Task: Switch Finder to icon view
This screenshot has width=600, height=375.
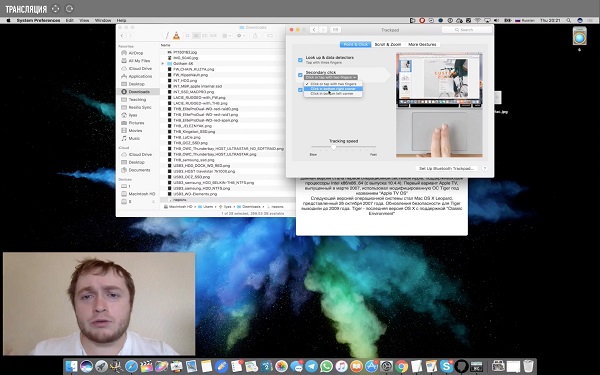Action: [x=188, y=36]
